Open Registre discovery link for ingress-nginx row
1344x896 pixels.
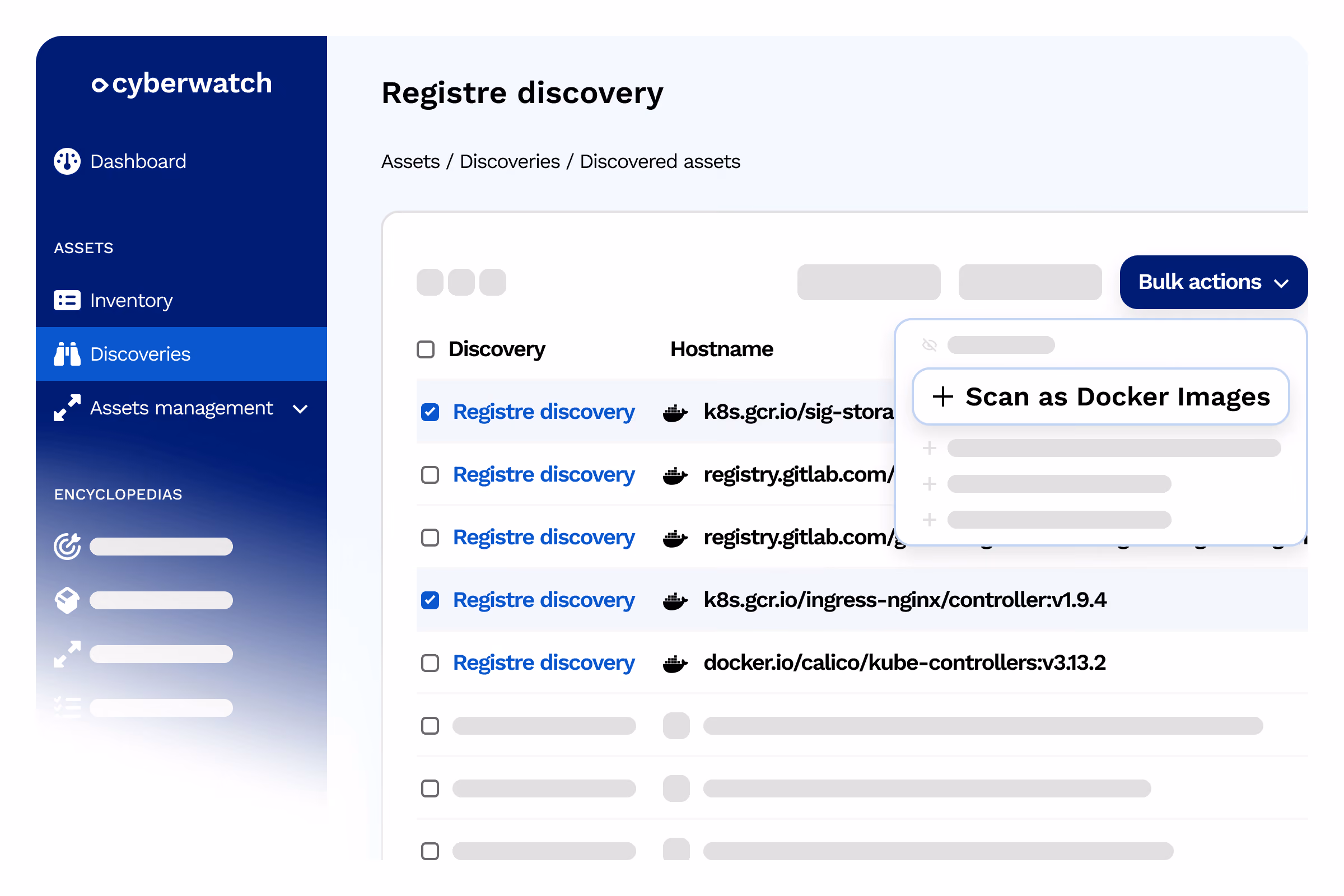tap(543, 600)
